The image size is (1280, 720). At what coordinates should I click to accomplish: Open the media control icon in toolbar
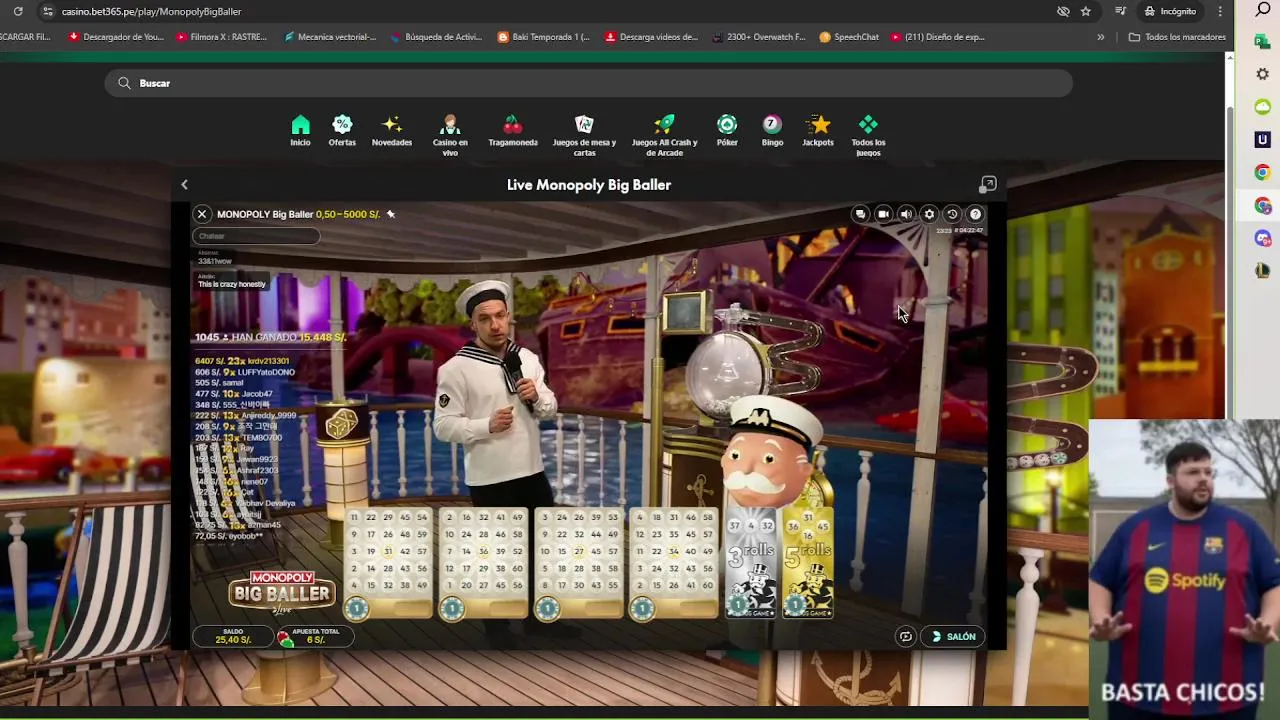1120,11
